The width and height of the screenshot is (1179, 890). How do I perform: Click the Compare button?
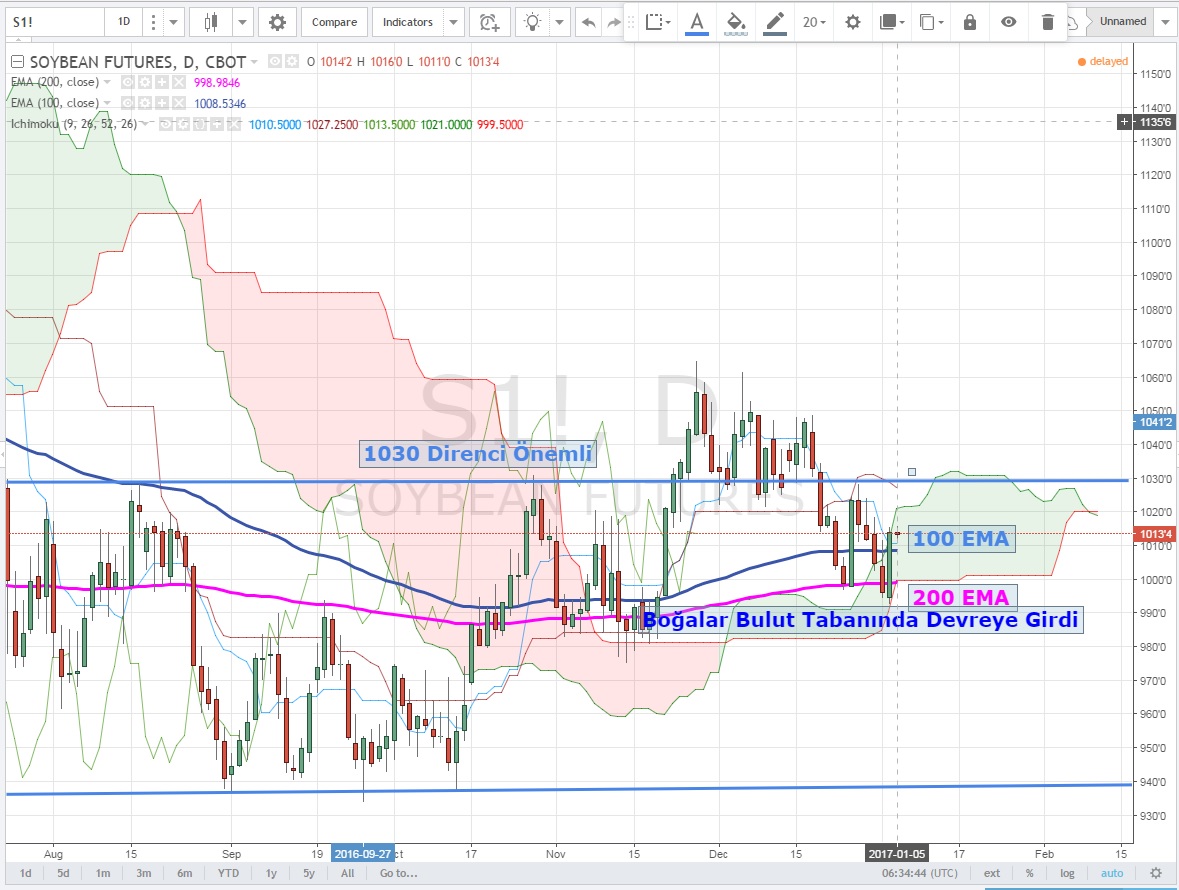[333, 21]
